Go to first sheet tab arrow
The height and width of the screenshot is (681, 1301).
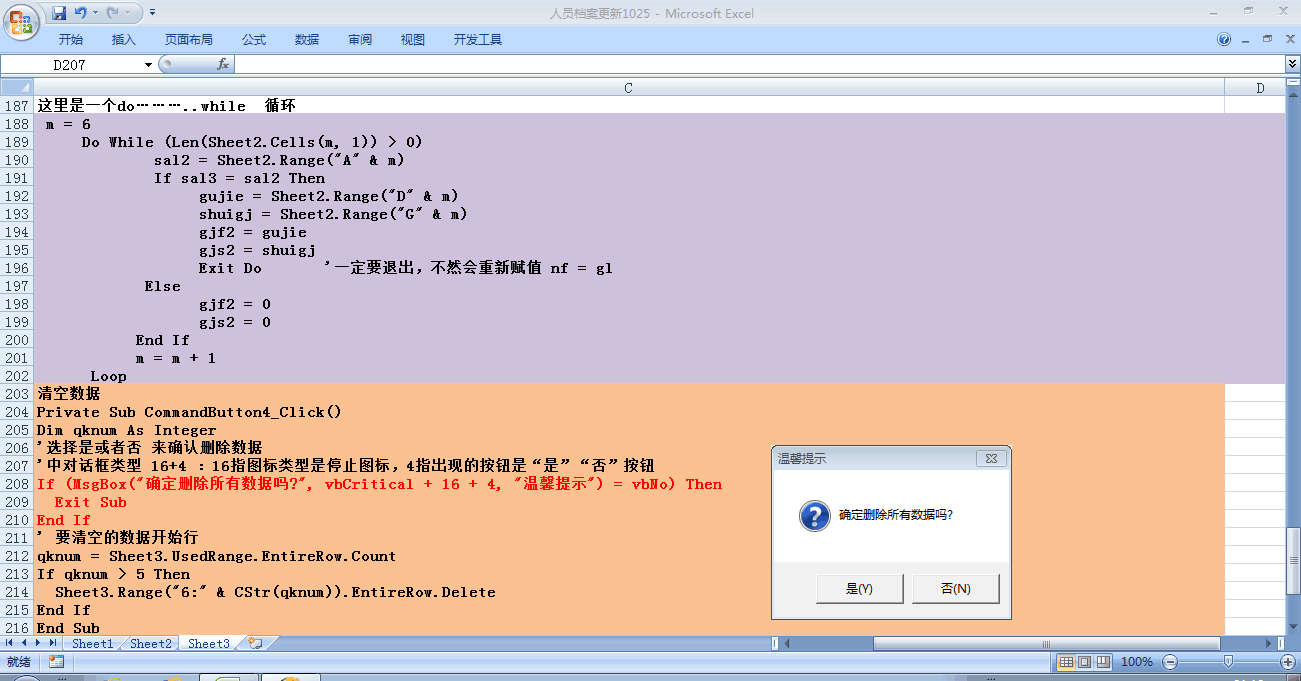[x=11, y=643]
